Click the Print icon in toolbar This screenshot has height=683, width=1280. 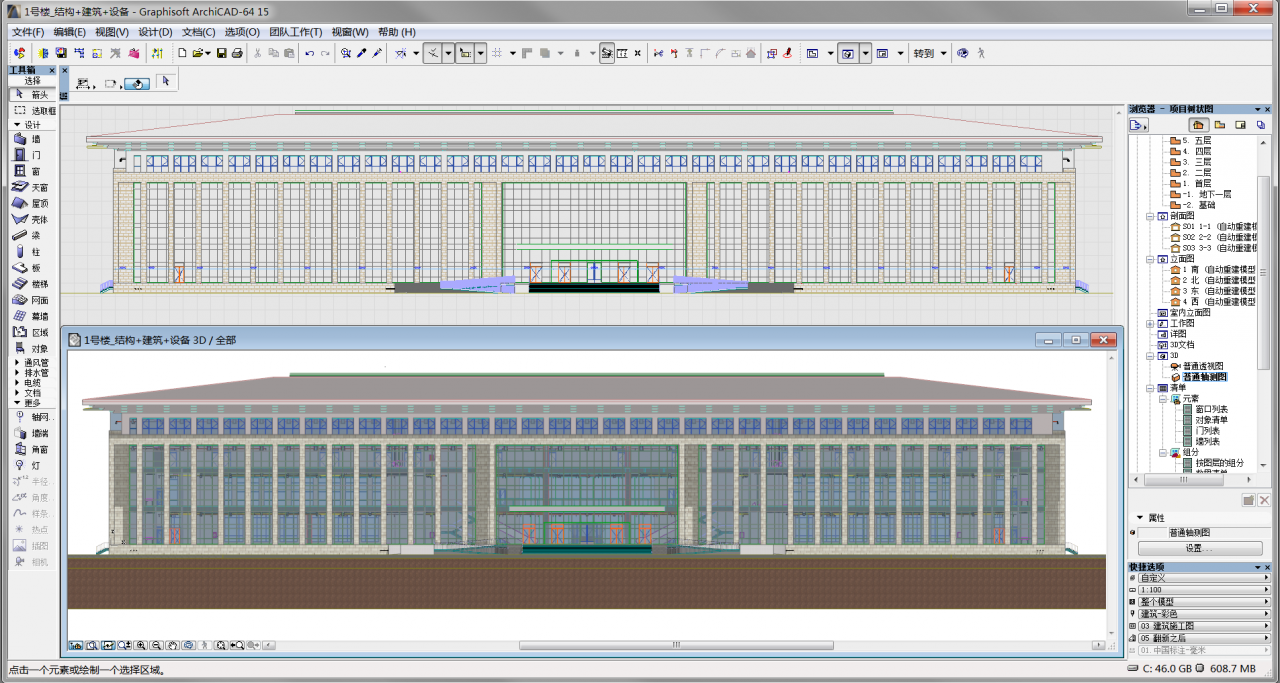pos(237,53)
